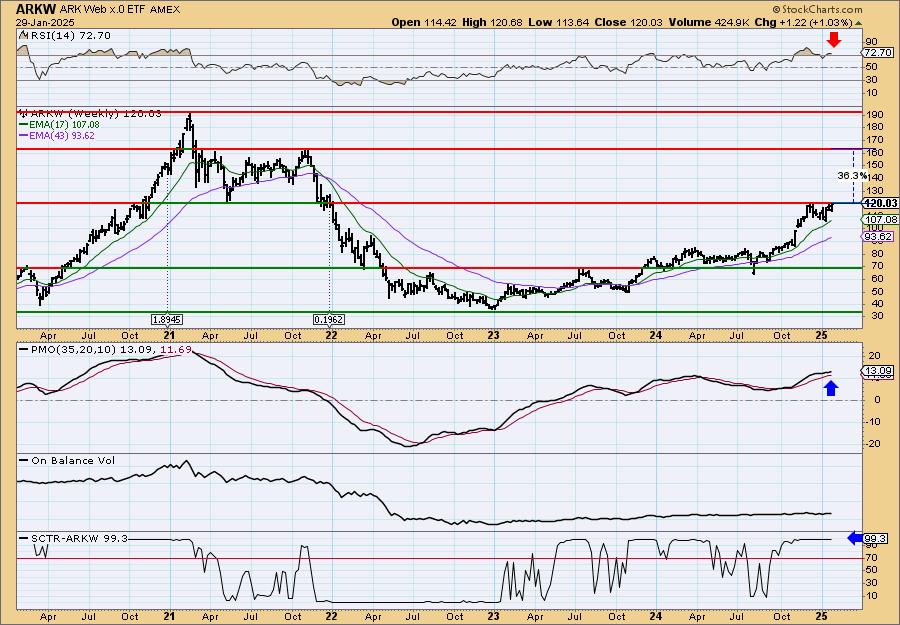Click the 23 year label on the bottom time axis
This screenshot has width=900, height=625.
click(x=494, y=616)
